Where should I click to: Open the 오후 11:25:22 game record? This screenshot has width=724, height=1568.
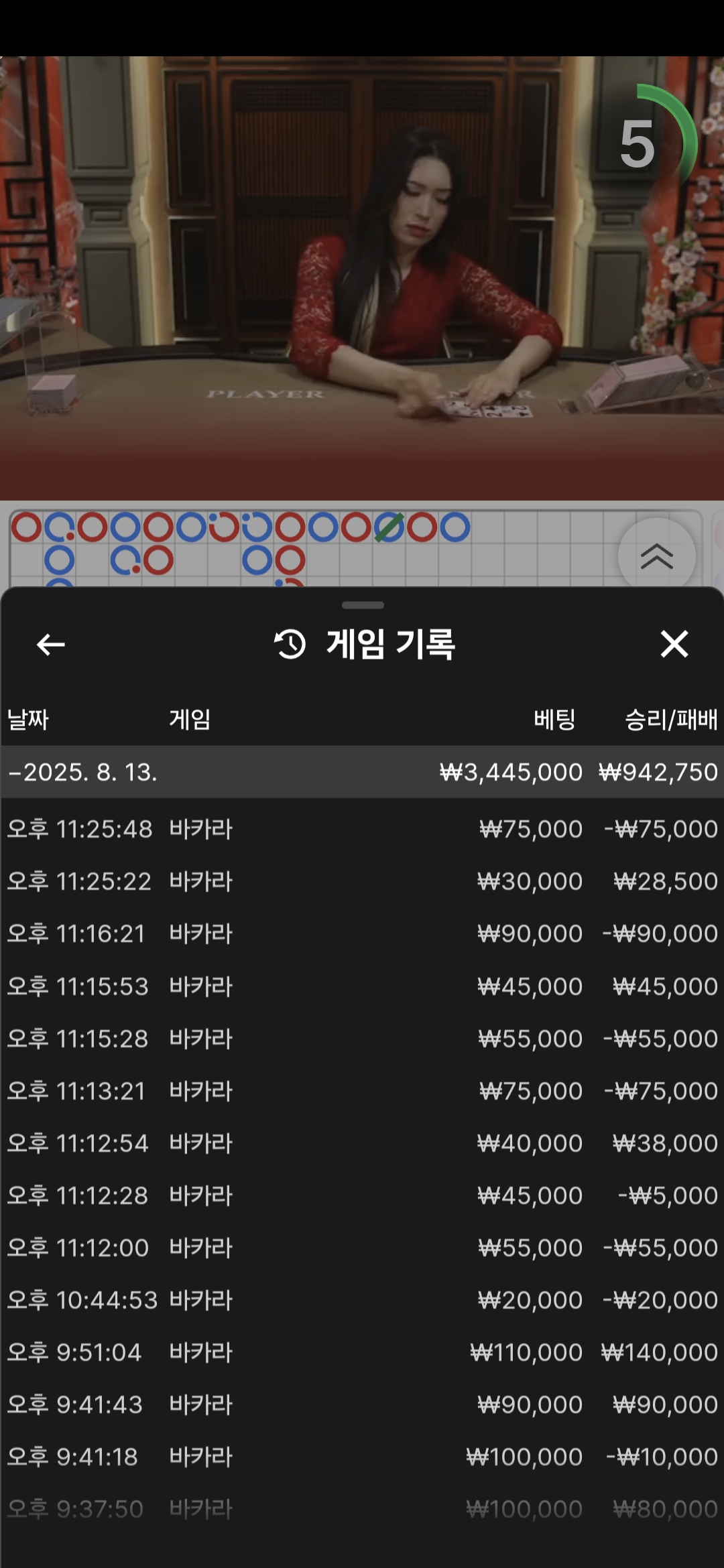tap(362, 881)
